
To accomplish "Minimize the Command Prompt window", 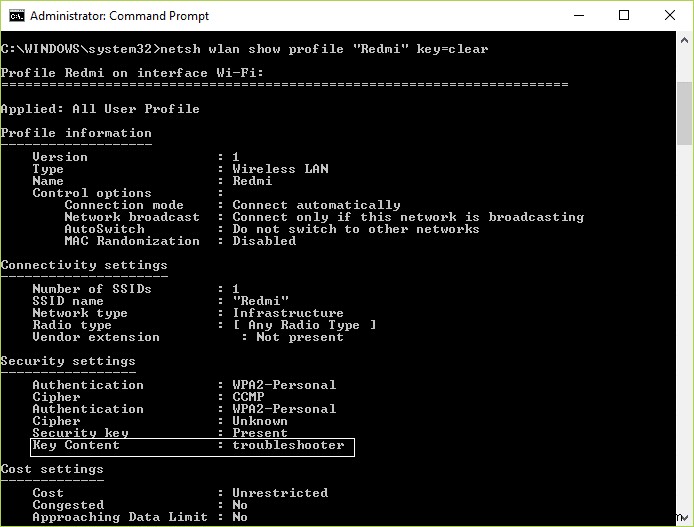I will tap(580, 16).
